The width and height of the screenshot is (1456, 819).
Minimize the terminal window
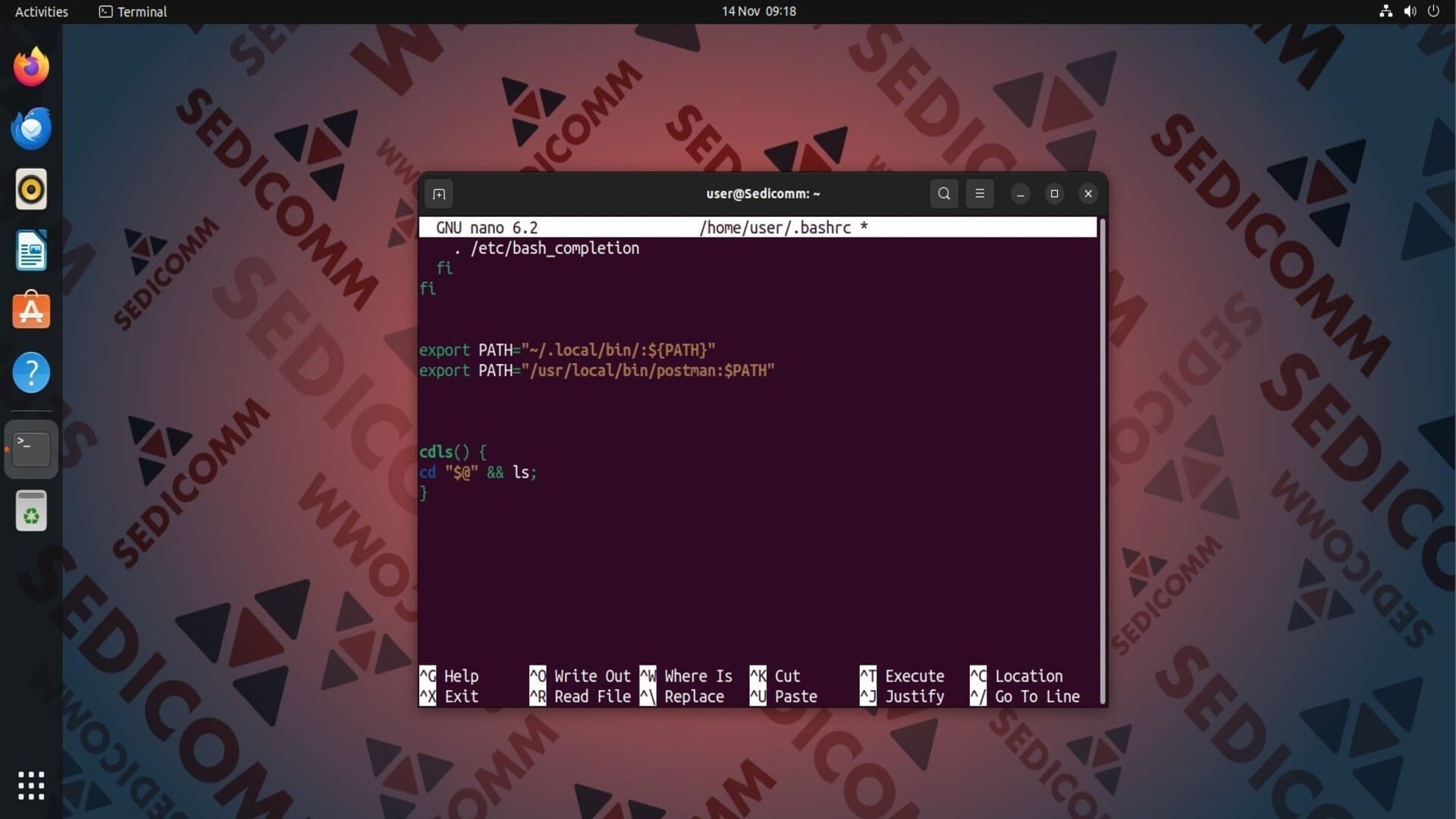(x=1021, y=194)
